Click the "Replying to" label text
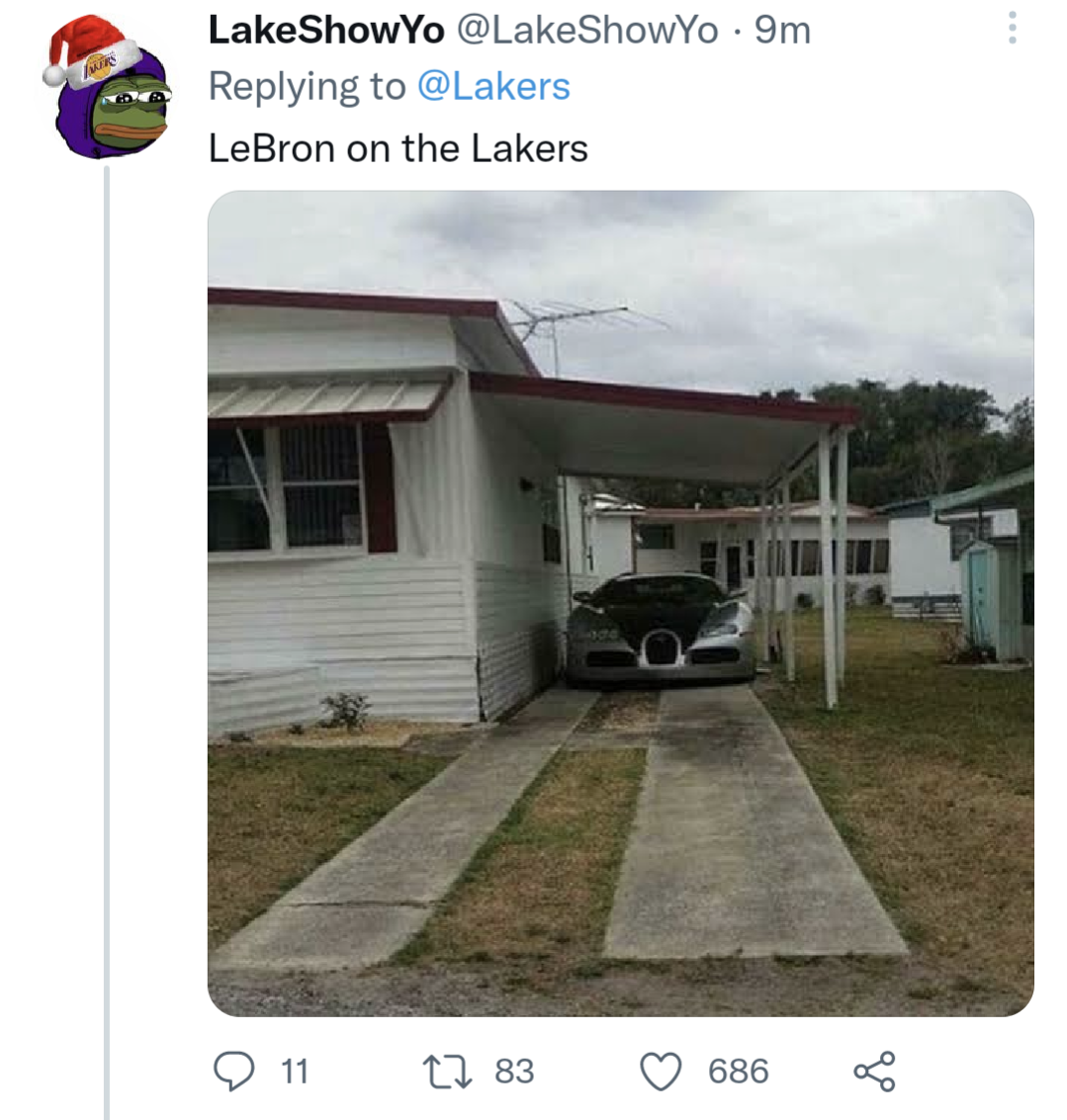 pyautogui.click(x=307, y=87)
